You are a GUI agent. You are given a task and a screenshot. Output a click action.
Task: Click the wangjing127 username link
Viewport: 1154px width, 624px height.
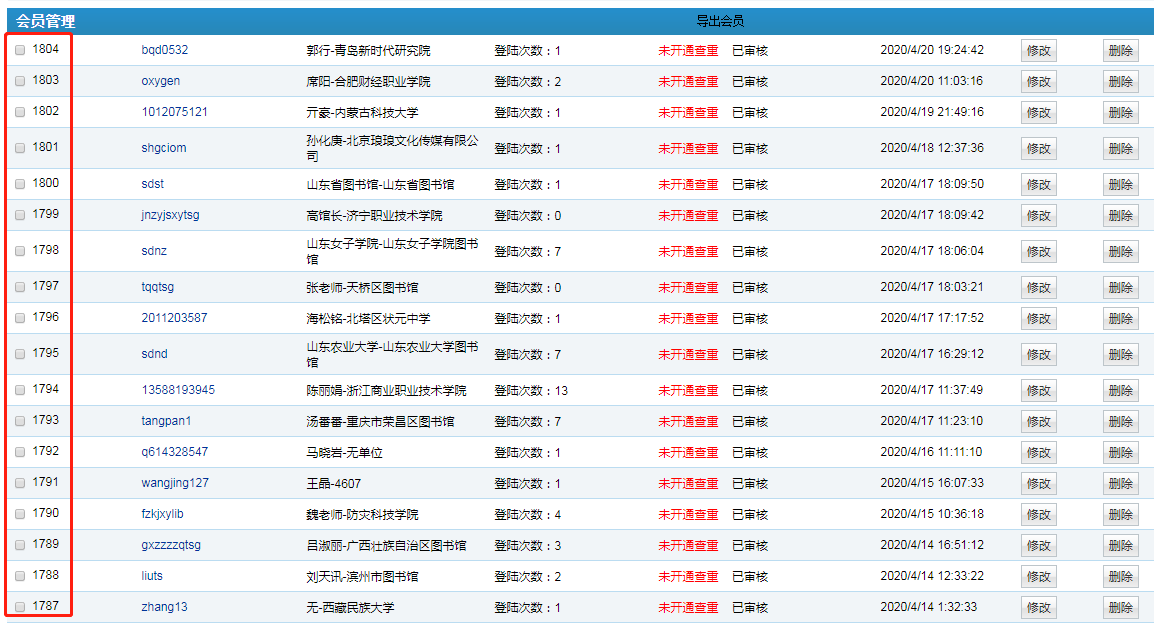(x=175, y=483)
